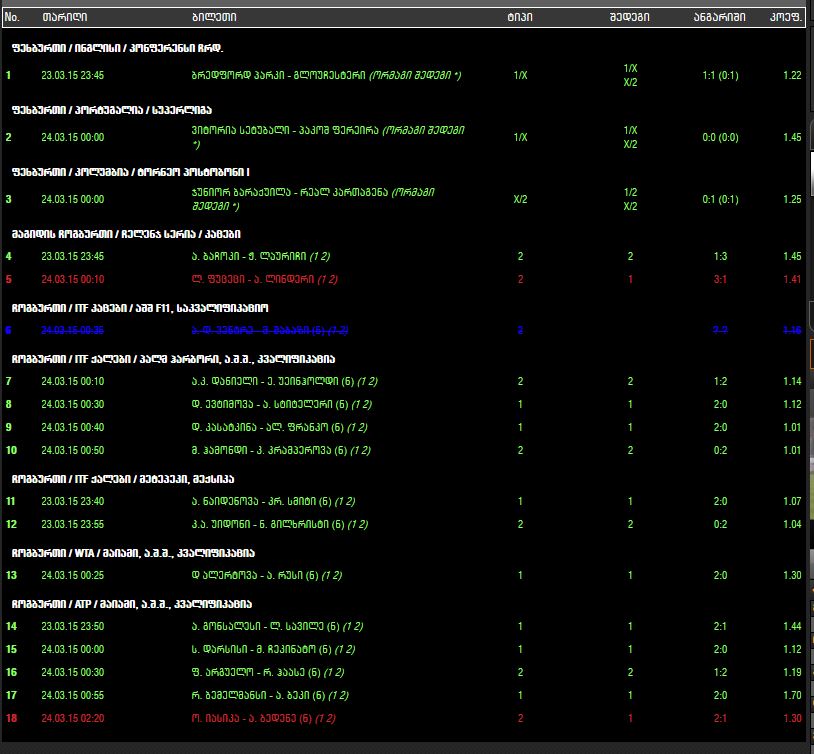Click the 1:2 score in row 7
The width and height of the screenshot is (814, 754).
click(x=720, y=381)
